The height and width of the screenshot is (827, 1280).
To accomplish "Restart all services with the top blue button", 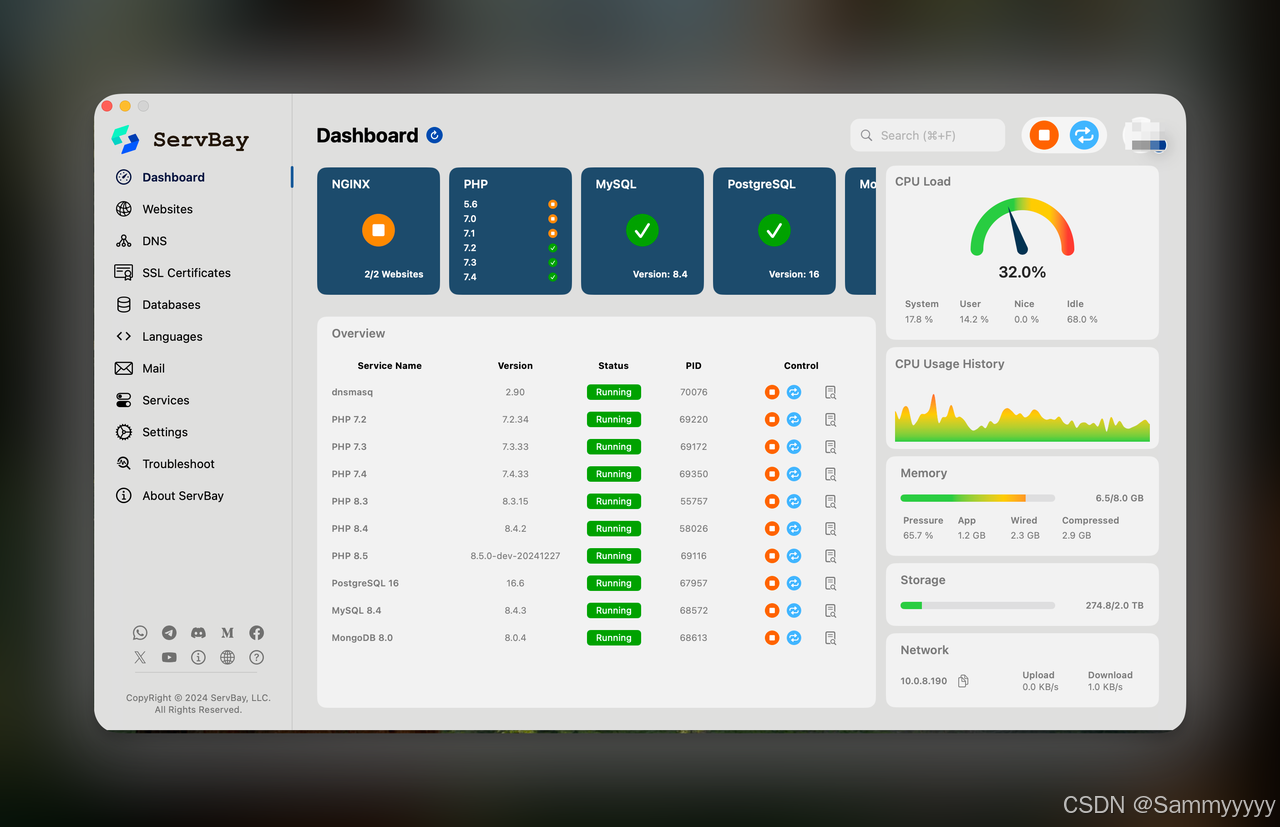I will (x=1084, y=135).
